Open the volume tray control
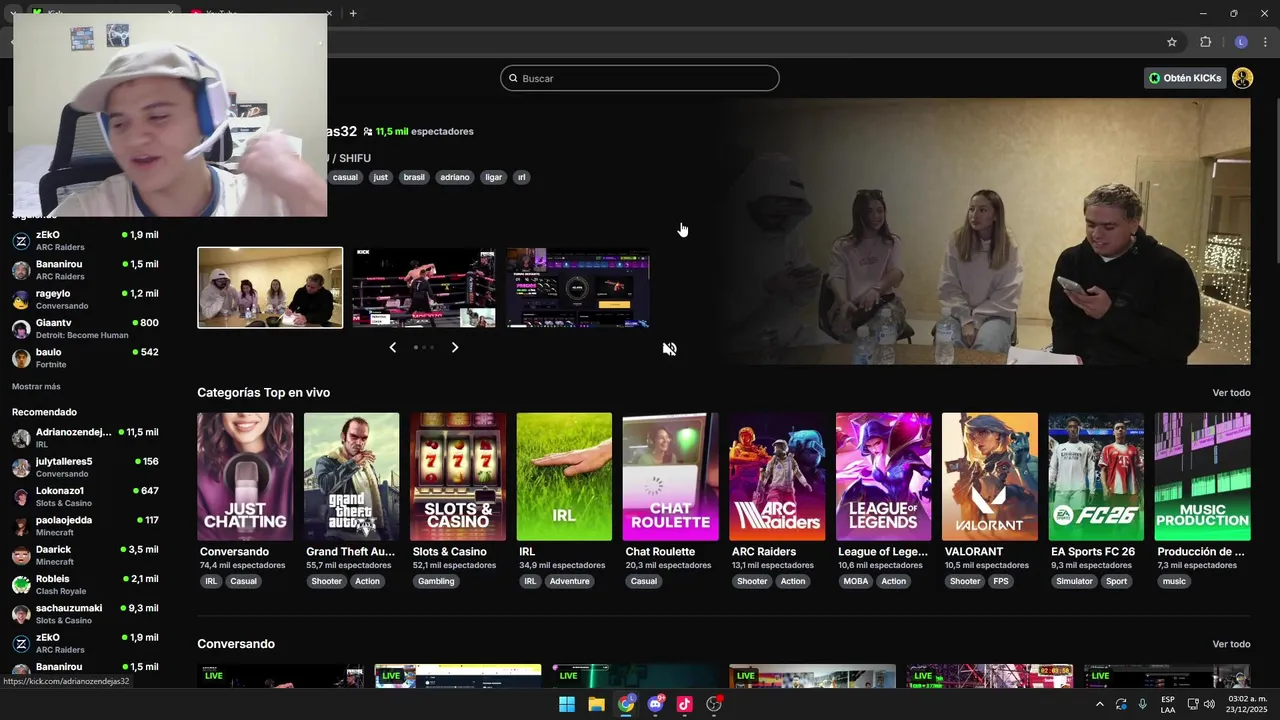Image resolution: width=1280 pixels, height=720 pixels. pos(1209,704)
